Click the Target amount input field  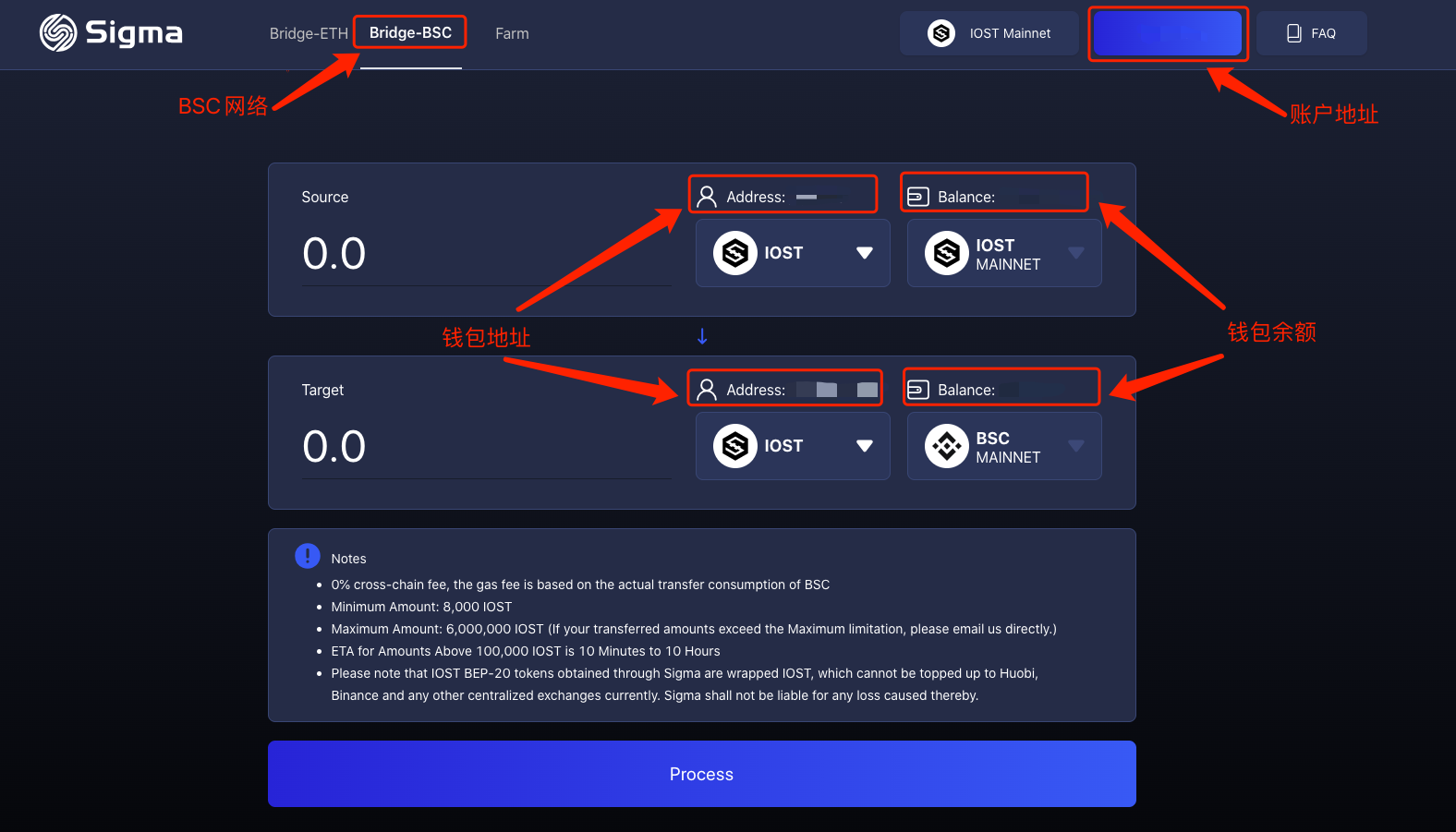487,447
